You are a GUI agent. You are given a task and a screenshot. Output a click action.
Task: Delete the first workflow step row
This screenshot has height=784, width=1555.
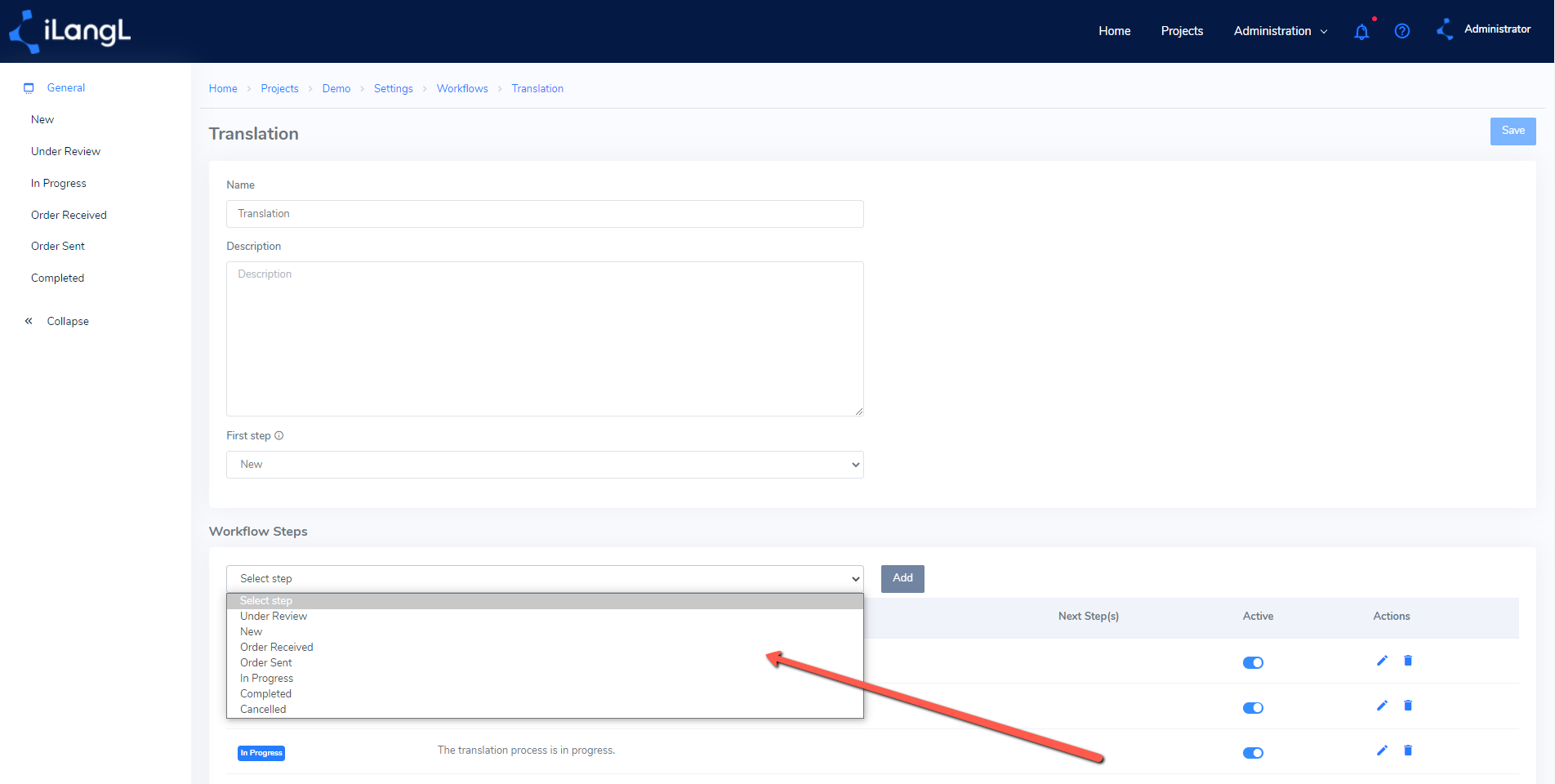coord(1408,661)
